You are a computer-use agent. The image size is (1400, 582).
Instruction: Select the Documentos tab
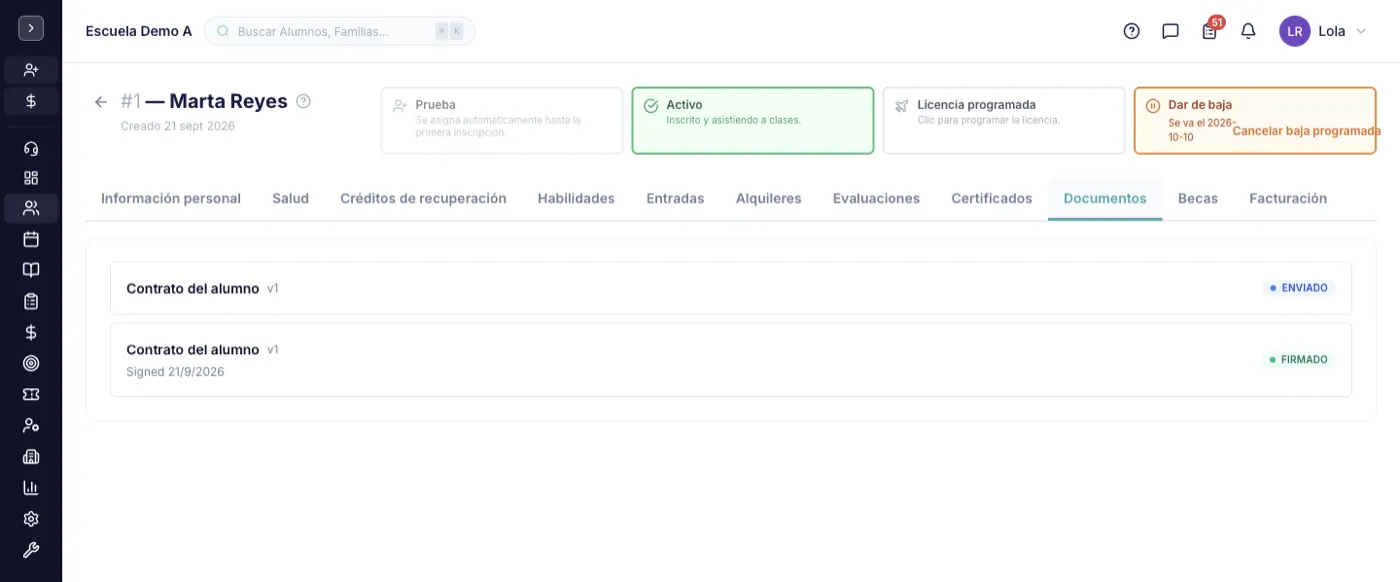(x=1105, y=198)
